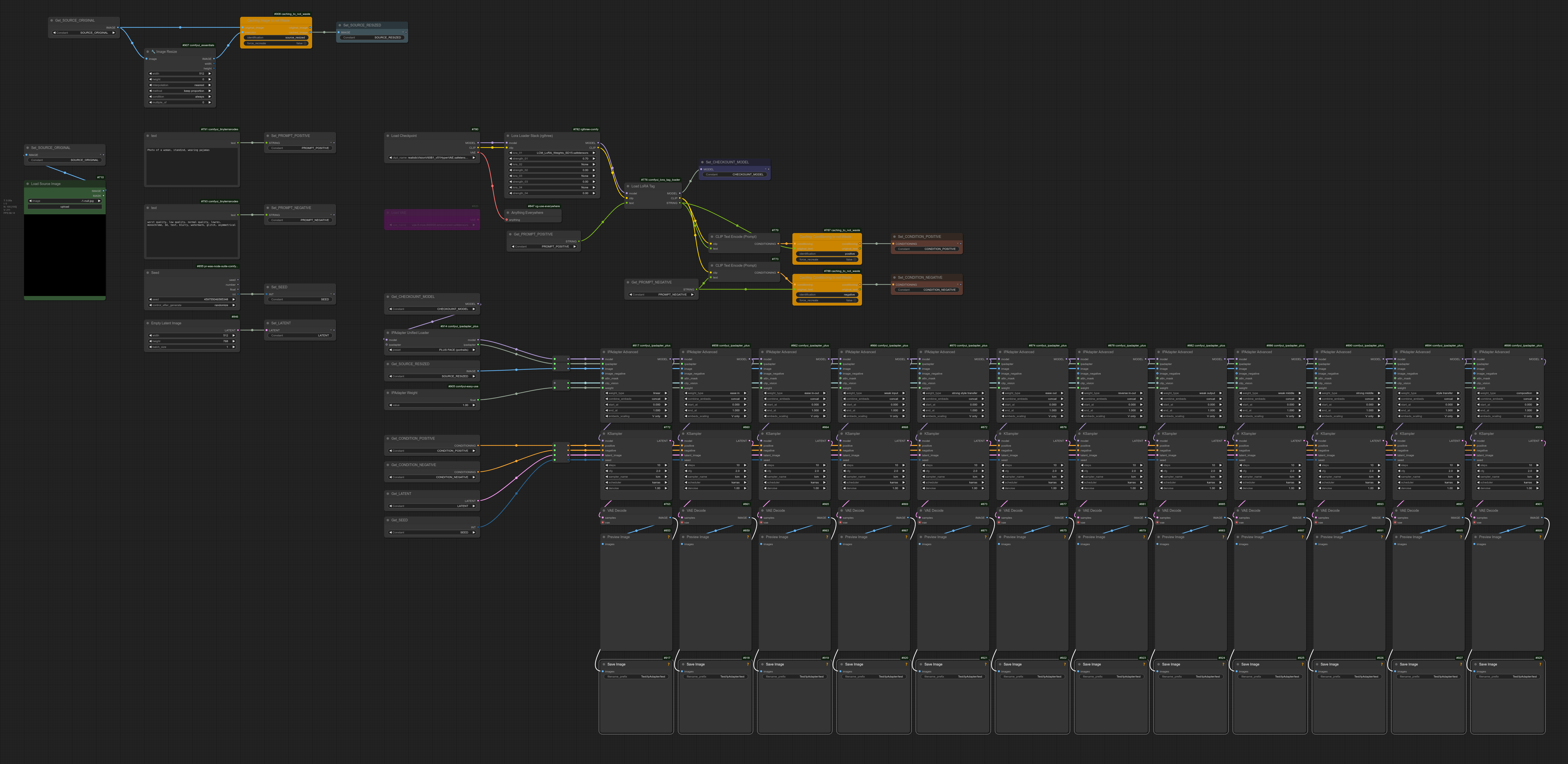Click the wrench icon on Image Resize node
This screenshot has height=764, width=1568.
pos(153,52)
